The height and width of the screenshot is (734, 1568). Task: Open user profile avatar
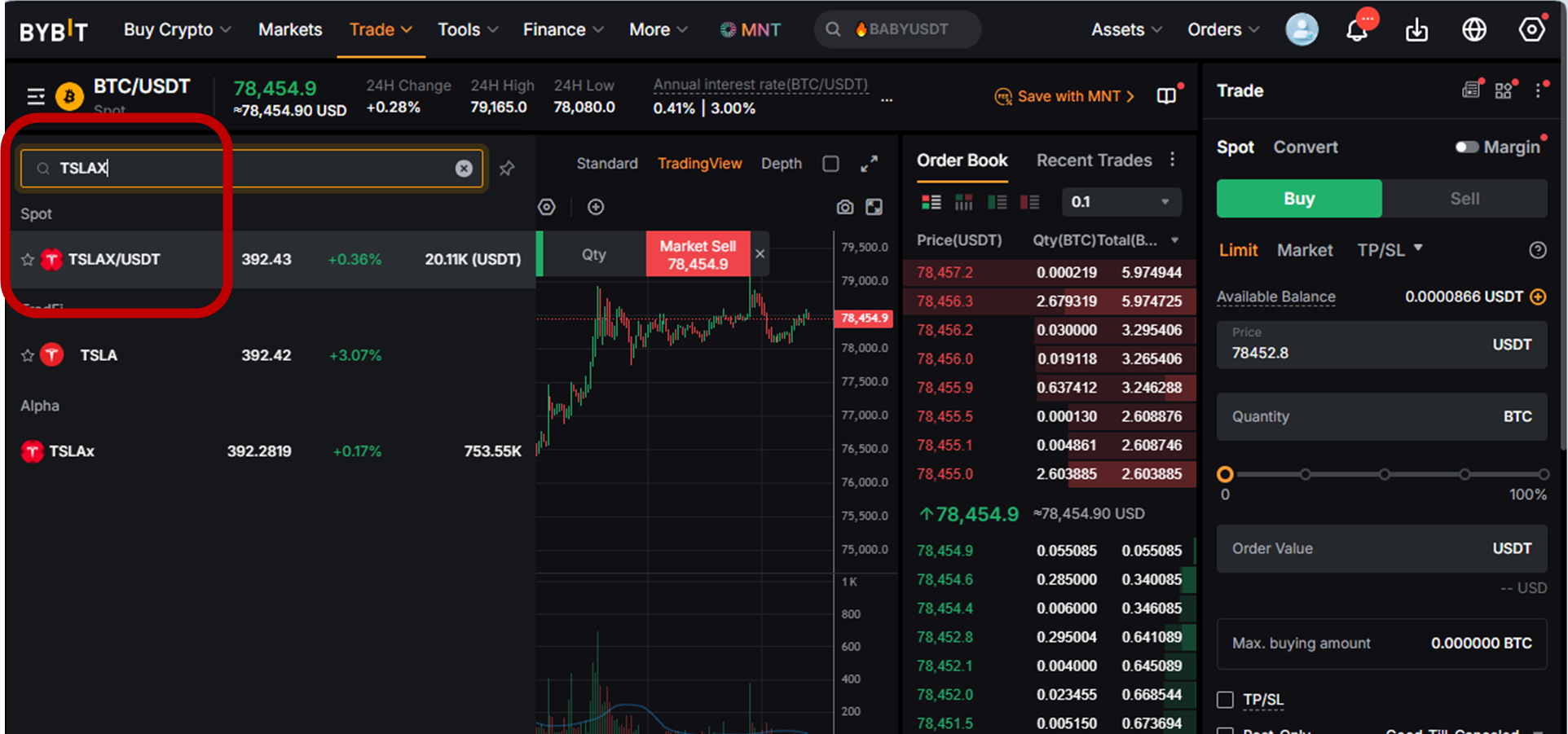pyautogui.click(x=1302, y=30)
